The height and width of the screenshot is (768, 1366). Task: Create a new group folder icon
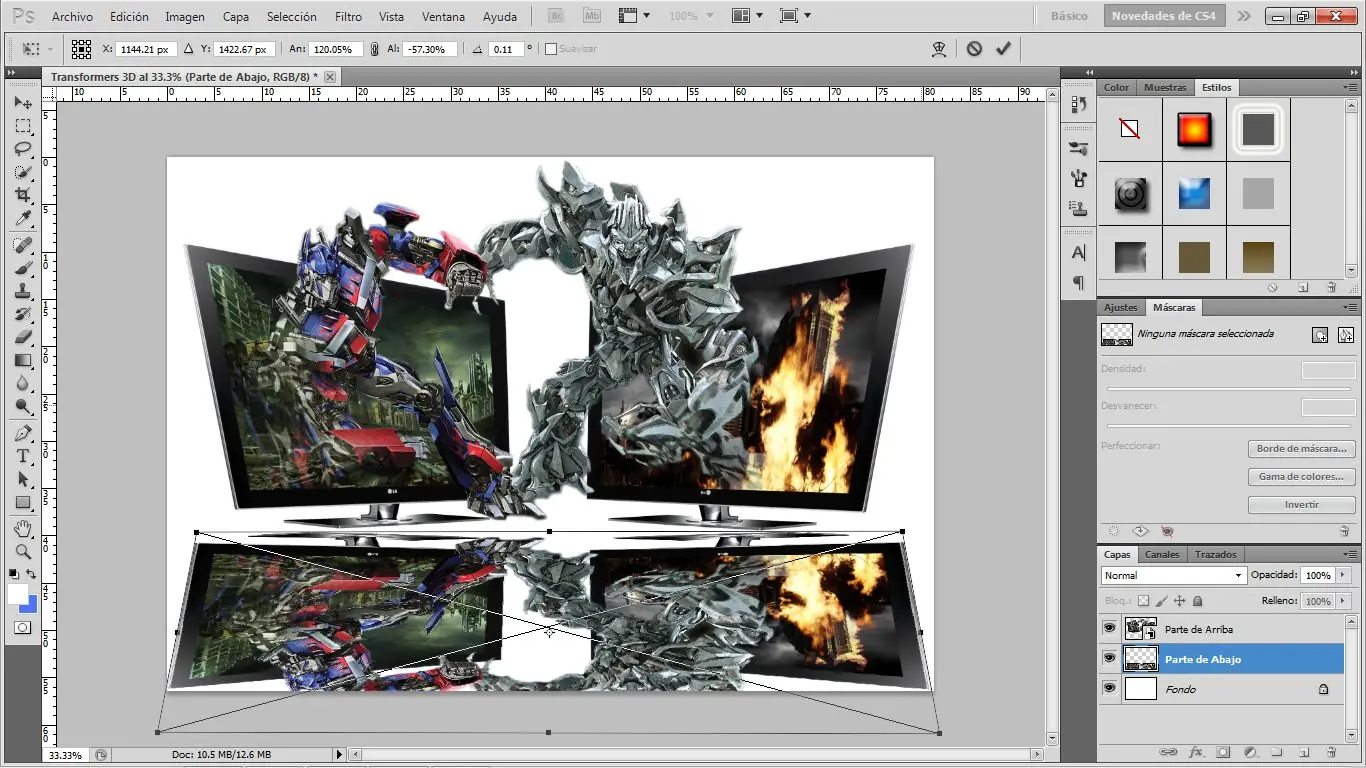[1277, 752]
